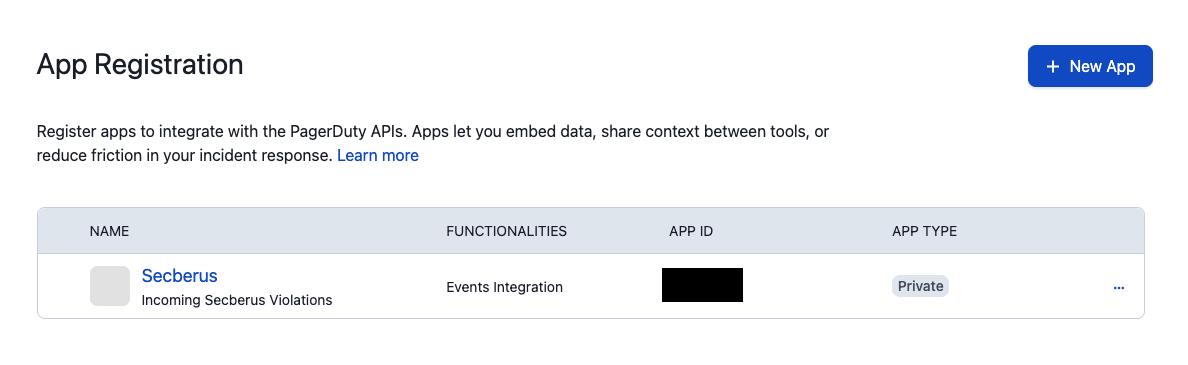Open the Learn more link
This screenshot has height=365, width=1188.
pyautogui.click(x=377, y=155)
